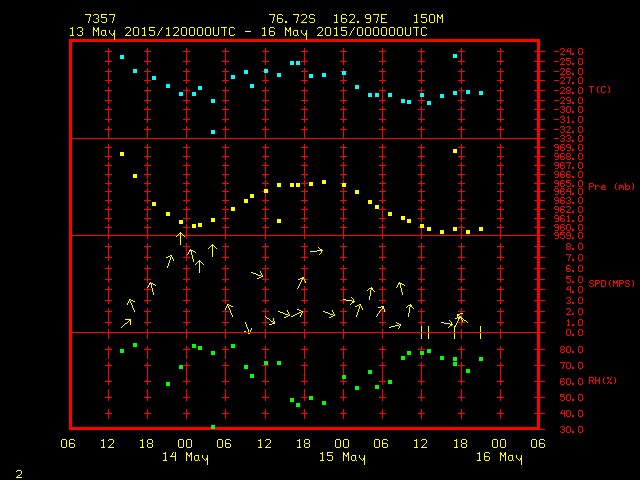Select the longitude value 162.97E
Screen dimensions: 640x480
tap(356, 19)
